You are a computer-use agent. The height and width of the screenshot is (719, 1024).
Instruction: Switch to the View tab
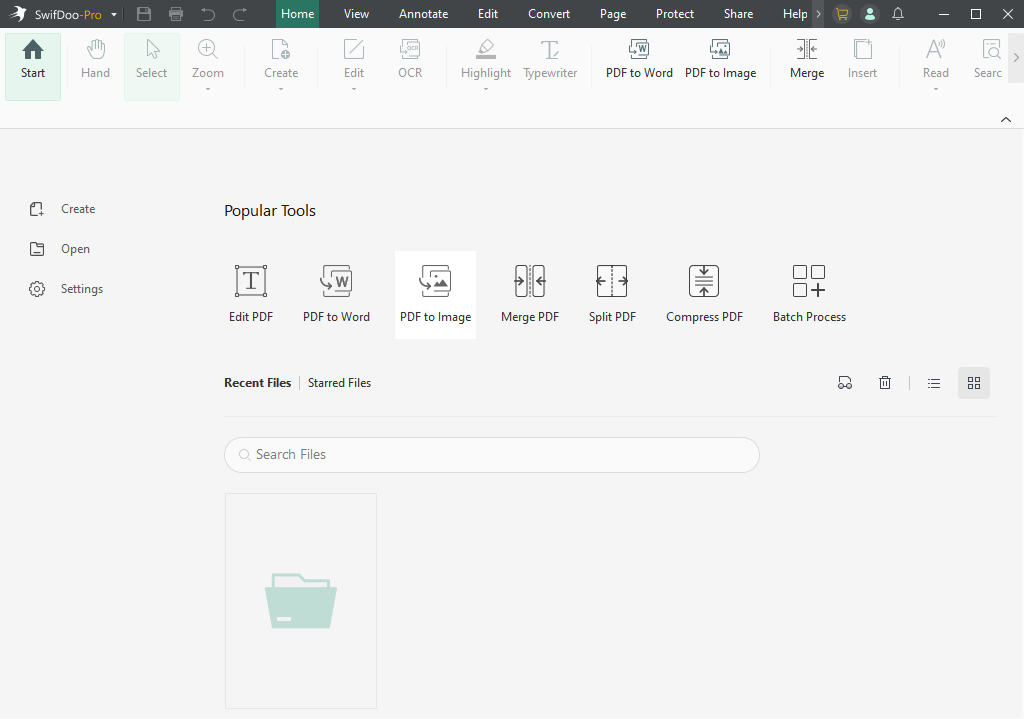coord(357,14)
